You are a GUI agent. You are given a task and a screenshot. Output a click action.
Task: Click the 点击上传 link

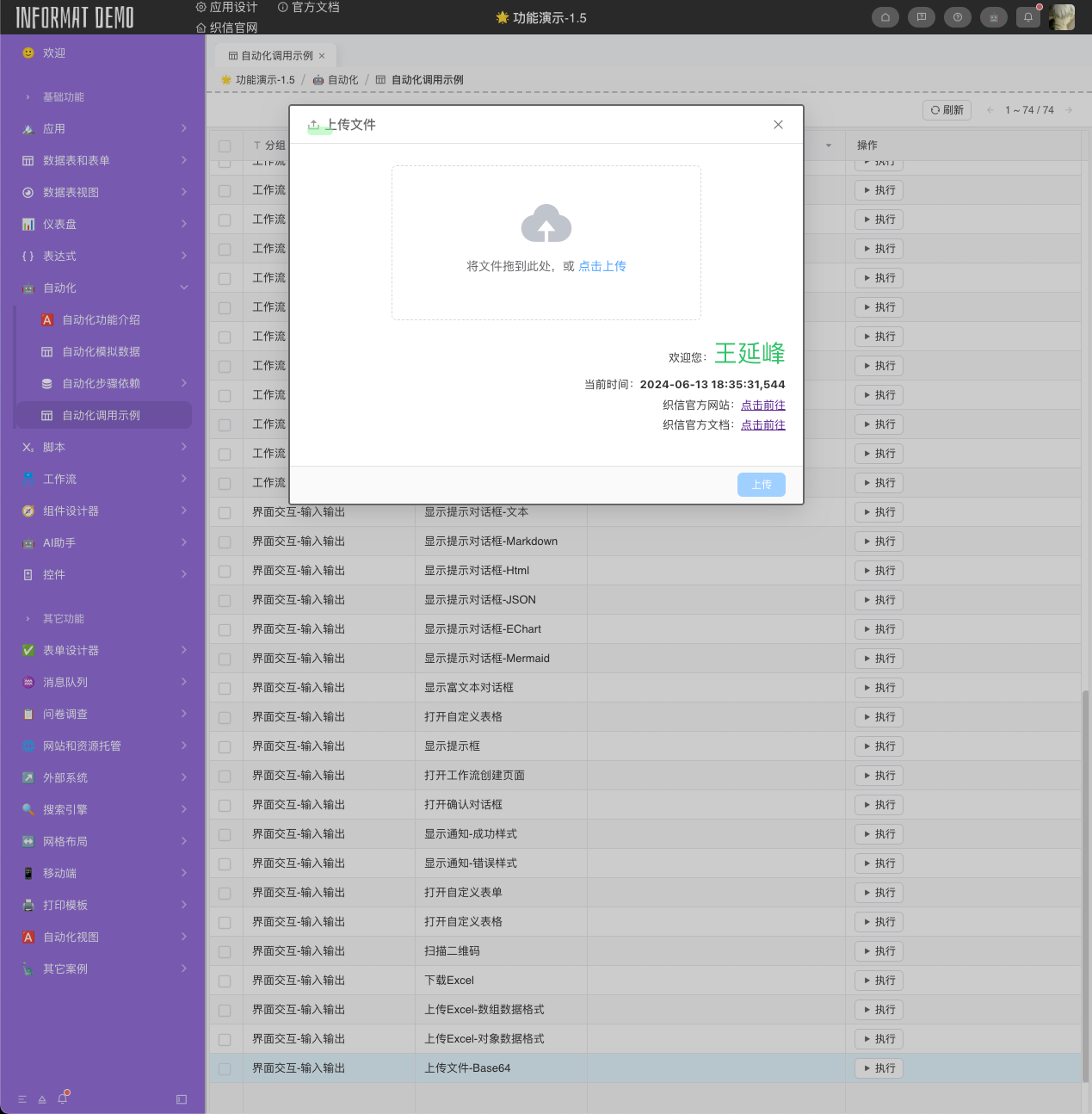pyautogui.click(x=602, y=267)
